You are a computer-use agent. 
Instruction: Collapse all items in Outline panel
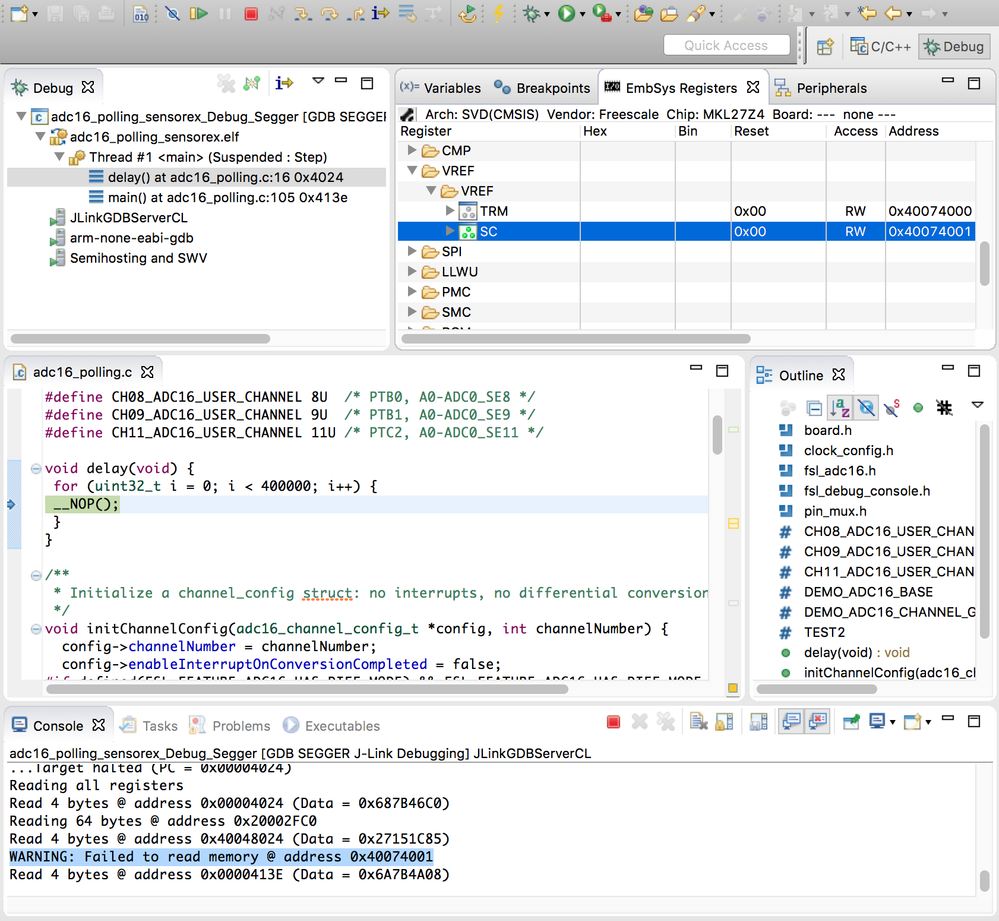pos(814,408)
